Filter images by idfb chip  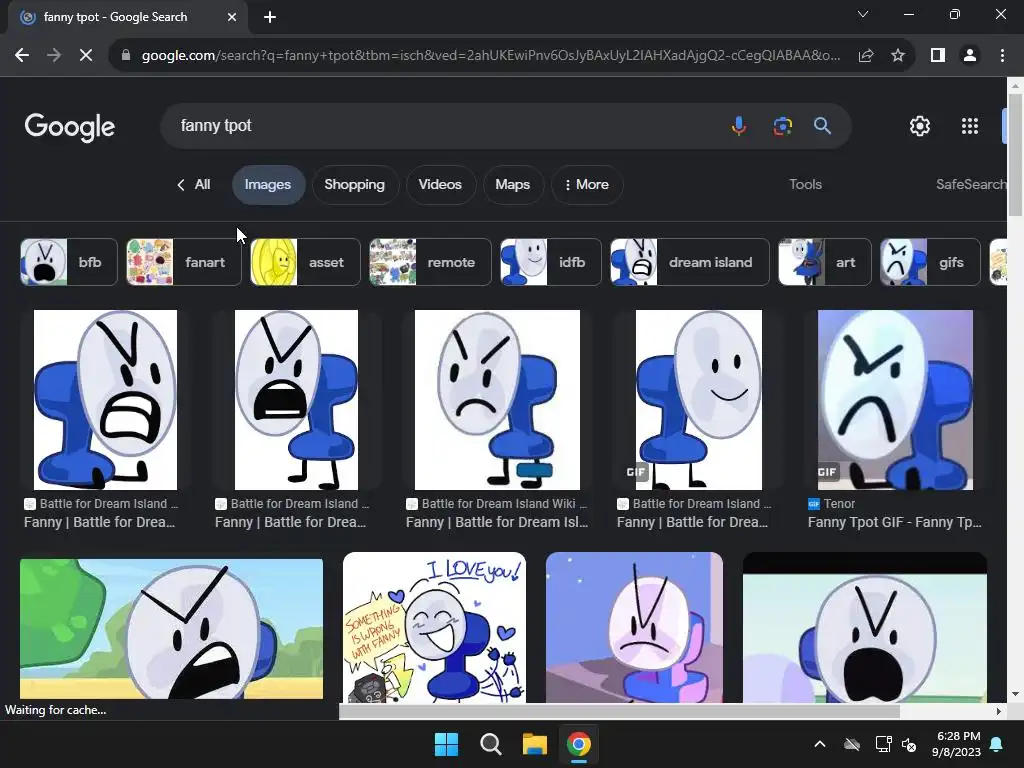[551, 262]
